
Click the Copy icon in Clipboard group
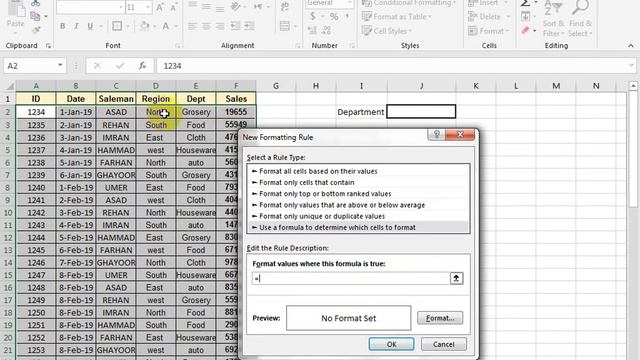pos(36,16)
